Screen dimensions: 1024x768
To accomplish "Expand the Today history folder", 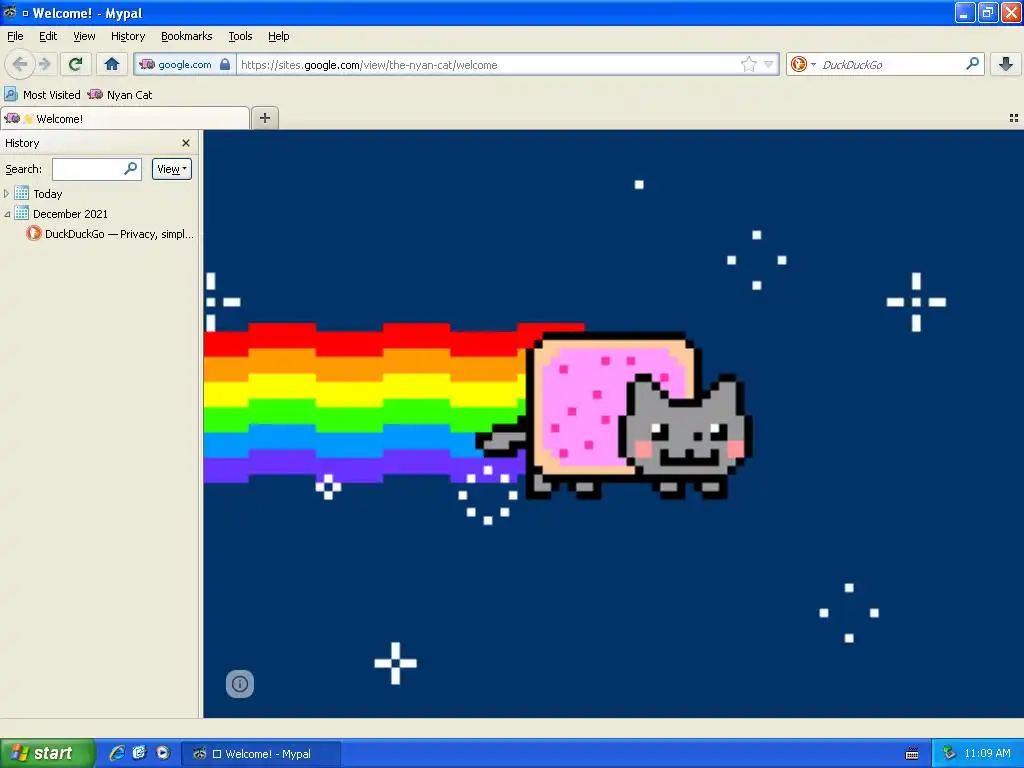I will tap(7, 194).
